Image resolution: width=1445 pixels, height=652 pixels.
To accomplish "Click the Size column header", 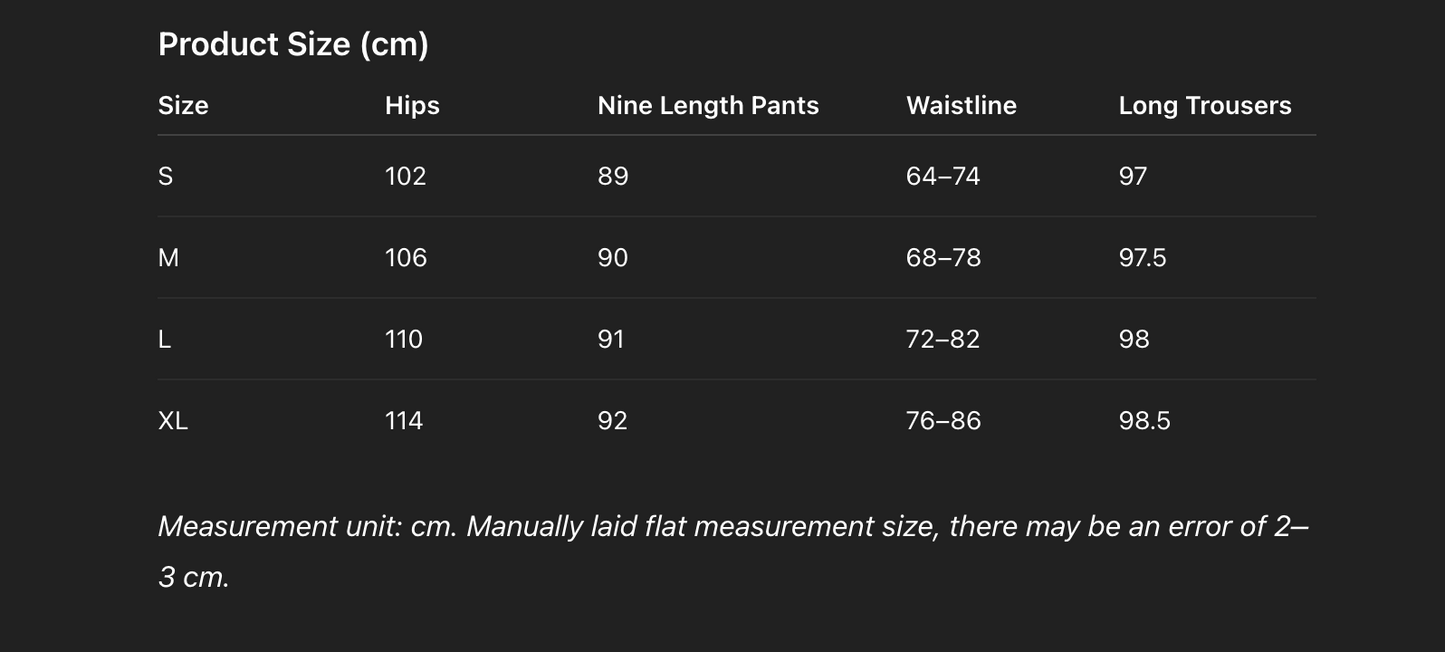I will 183,106.
